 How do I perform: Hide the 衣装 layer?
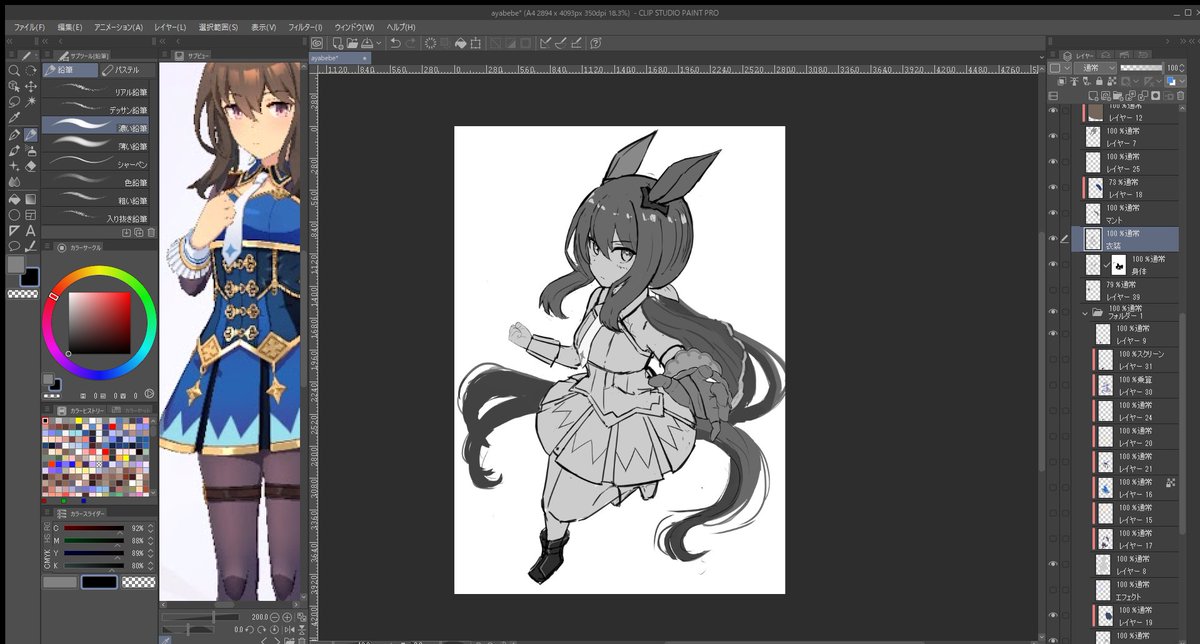pos(1052,239)
